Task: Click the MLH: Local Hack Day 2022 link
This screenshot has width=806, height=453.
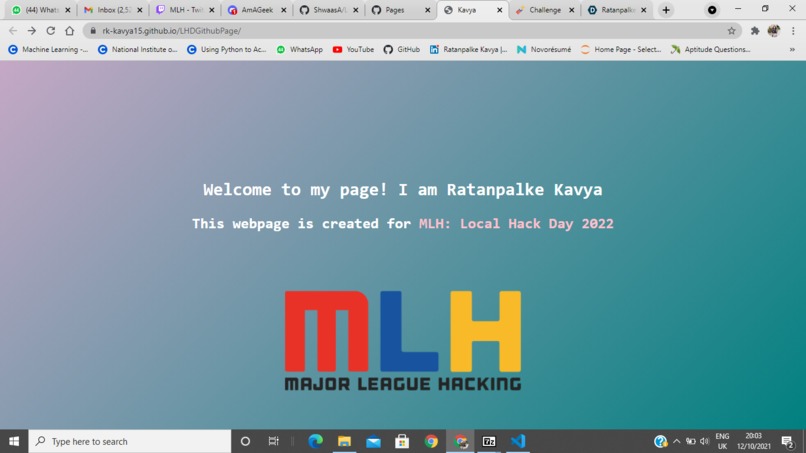Action: [x=516, y=224]
